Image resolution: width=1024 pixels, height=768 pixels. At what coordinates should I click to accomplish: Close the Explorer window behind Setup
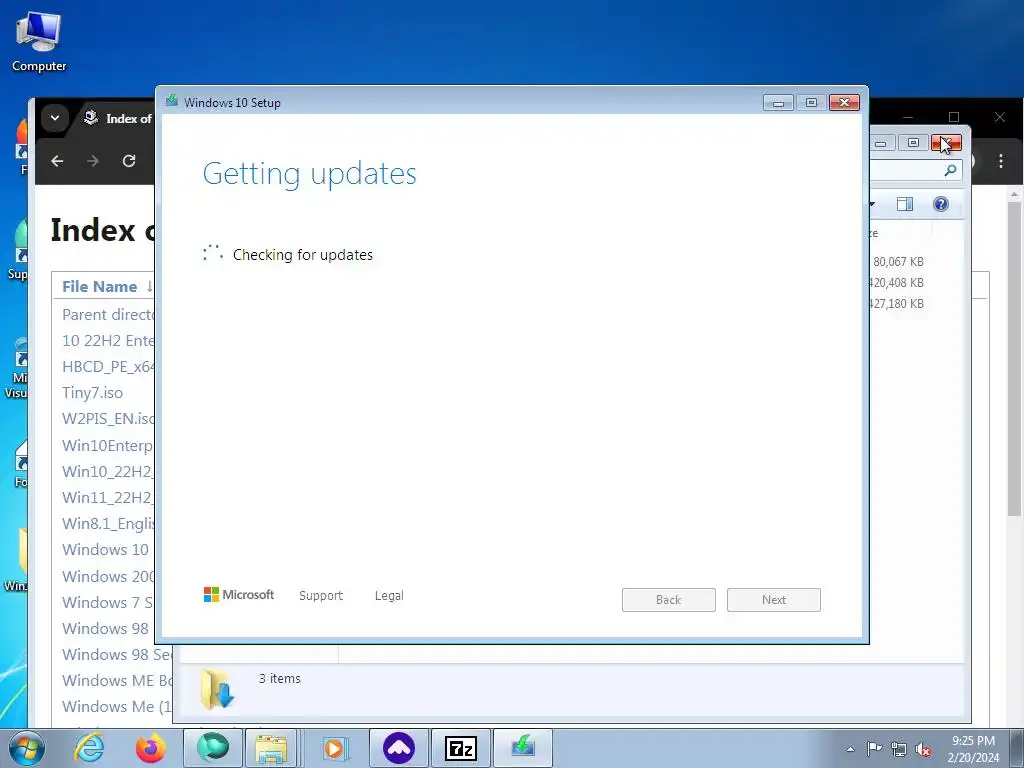point(946,143)
